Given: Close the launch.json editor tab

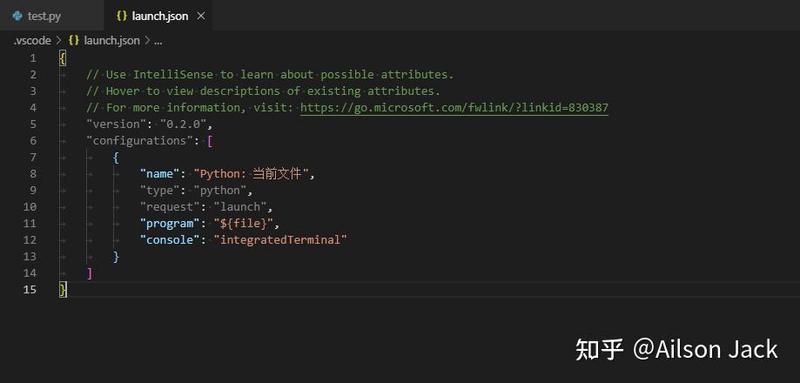Looking at the screenshot, I should [x=201, y=16].
